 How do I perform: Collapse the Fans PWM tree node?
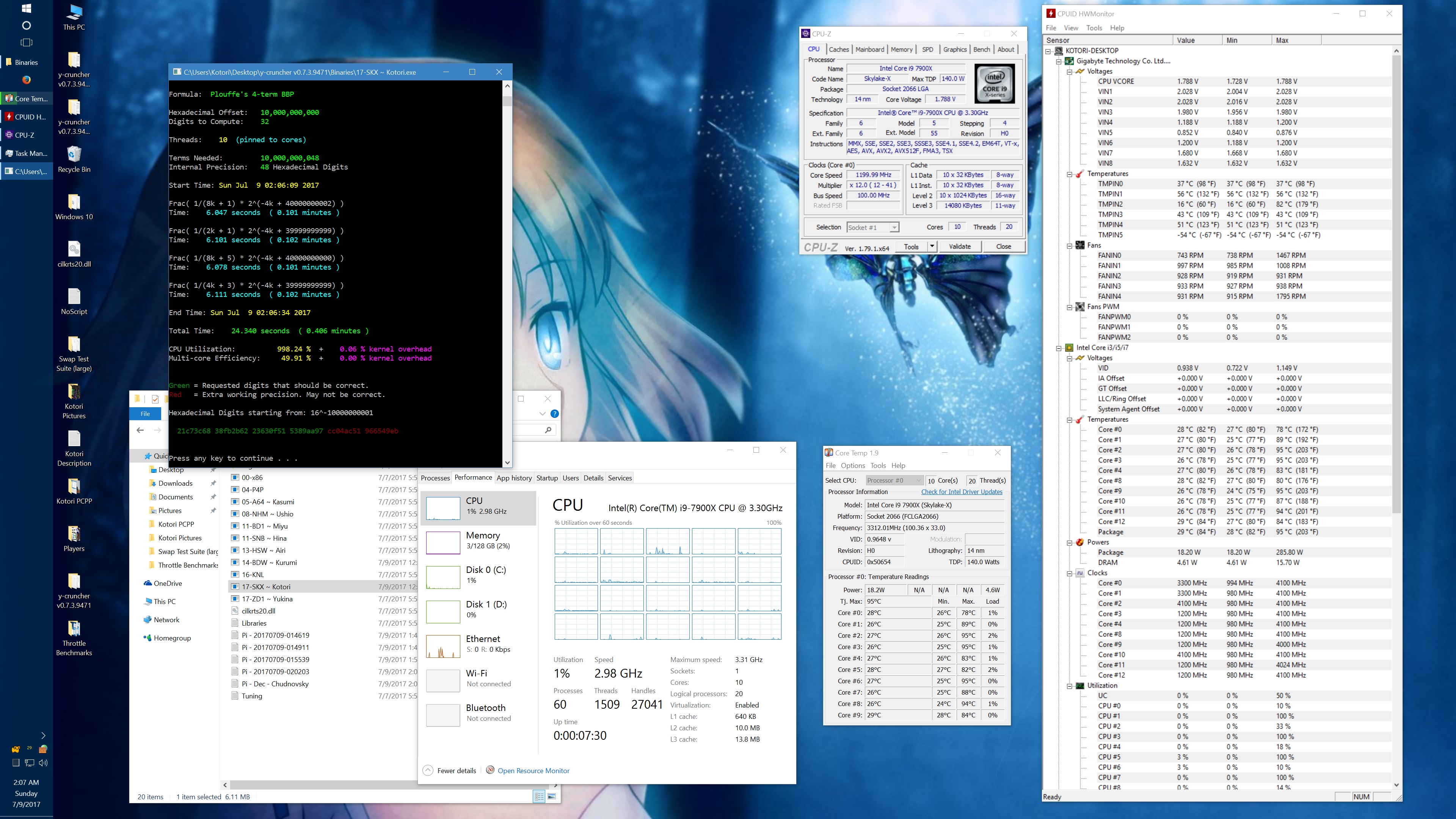tap(1069, 307)
